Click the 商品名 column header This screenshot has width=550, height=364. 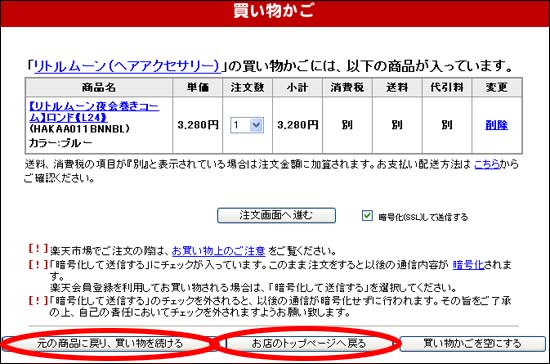coord(99,87)
